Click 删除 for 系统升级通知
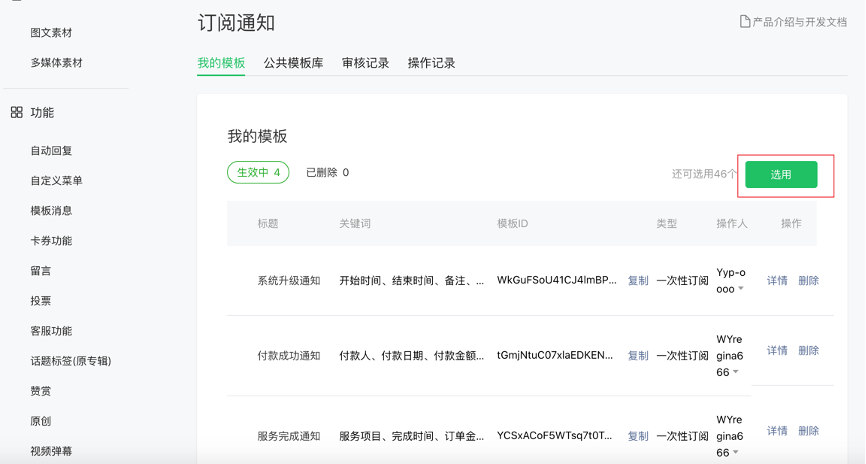 coord(809,281)
